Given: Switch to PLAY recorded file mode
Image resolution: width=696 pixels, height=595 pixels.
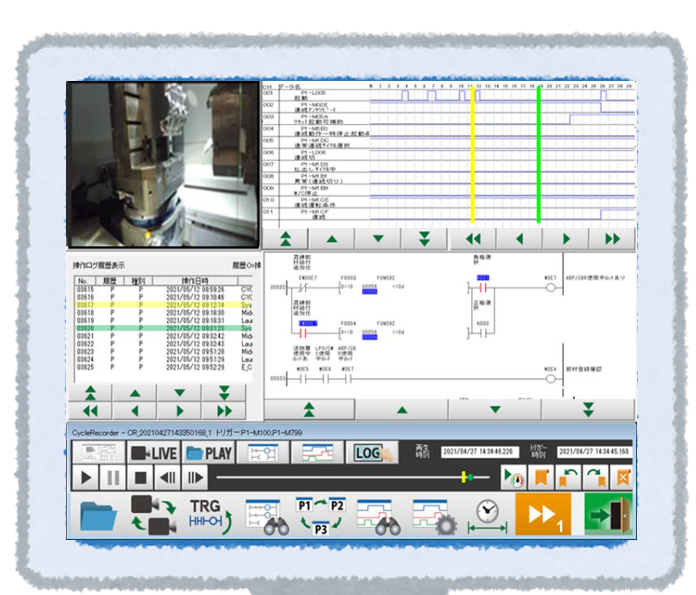Looking at the screenshot, I should click(x=209, y=452).
